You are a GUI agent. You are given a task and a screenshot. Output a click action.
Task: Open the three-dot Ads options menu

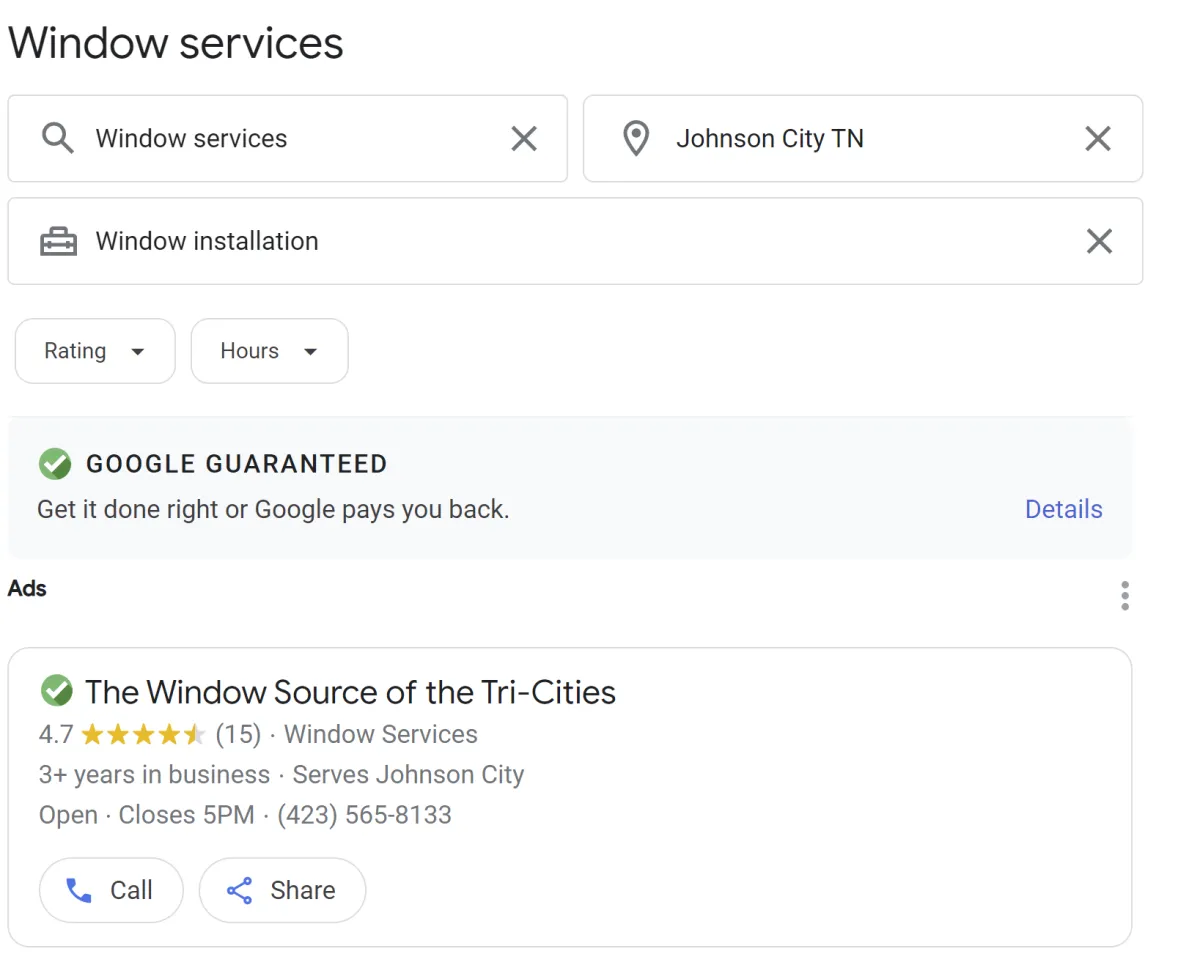[1125, 595]
